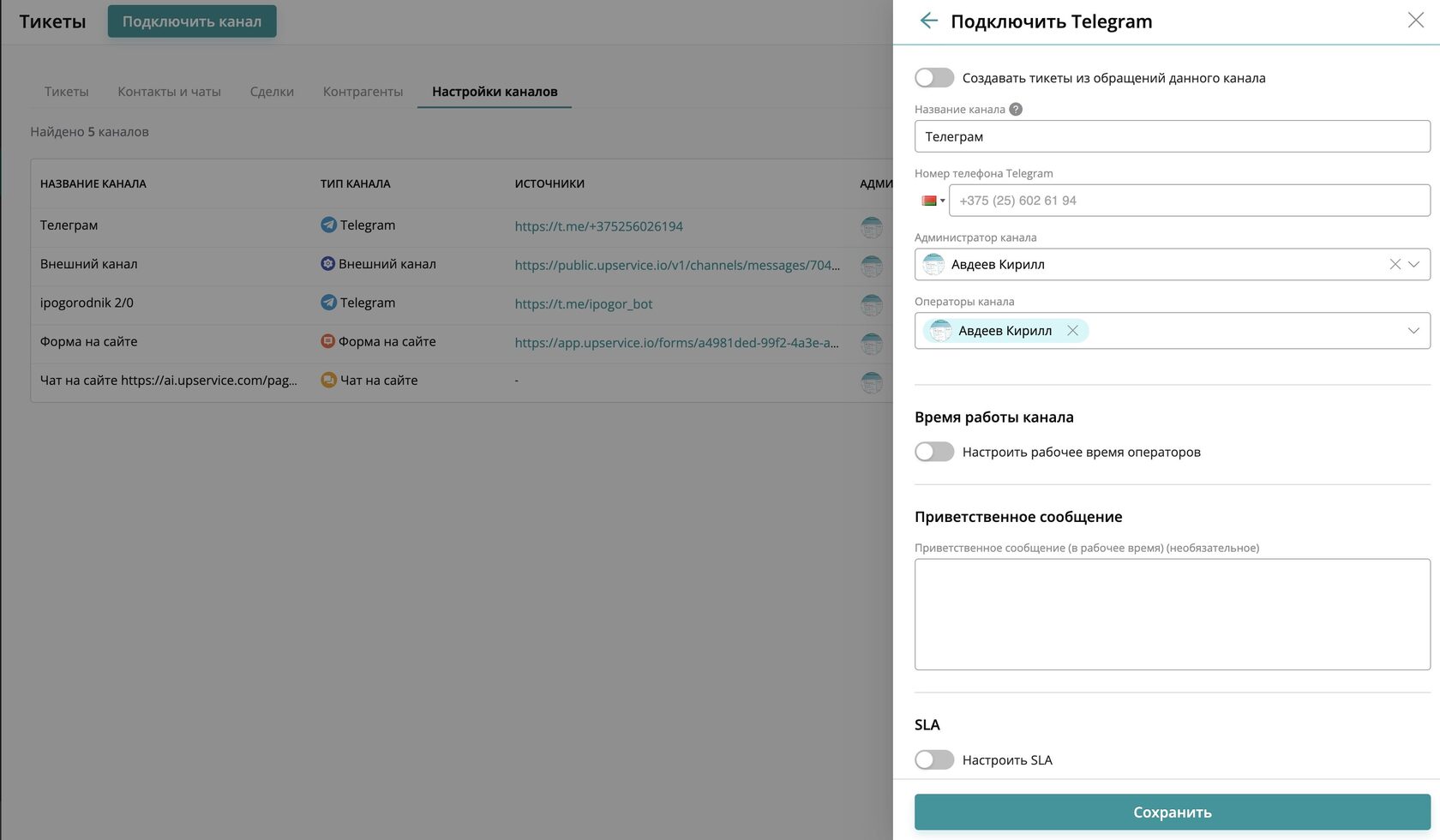Remove operator Авдеев Кирилл tag
This screenshot has width=1440, height=840.
pyautogui.click(x=1072, y=331)
